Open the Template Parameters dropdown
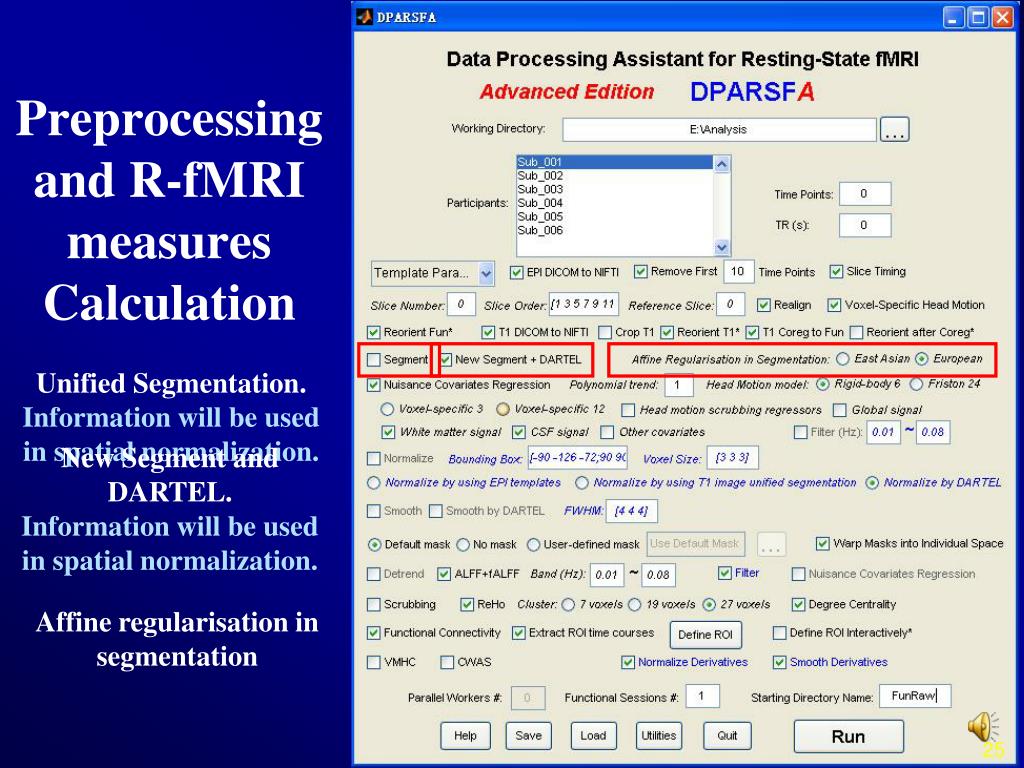This screenshot has width=1024, height=768. point(432,273)
